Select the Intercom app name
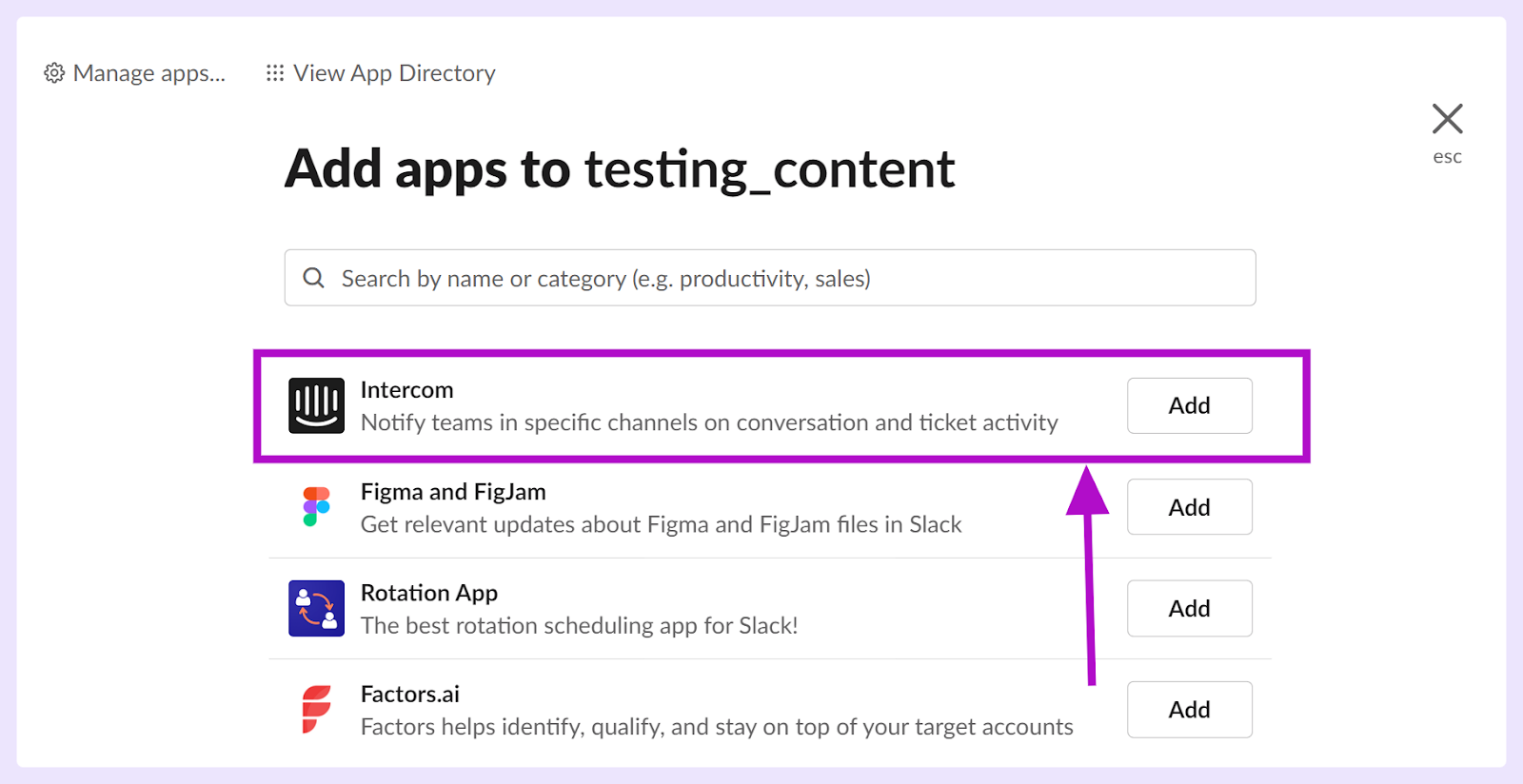1523x784 pixels. point(406,390)
